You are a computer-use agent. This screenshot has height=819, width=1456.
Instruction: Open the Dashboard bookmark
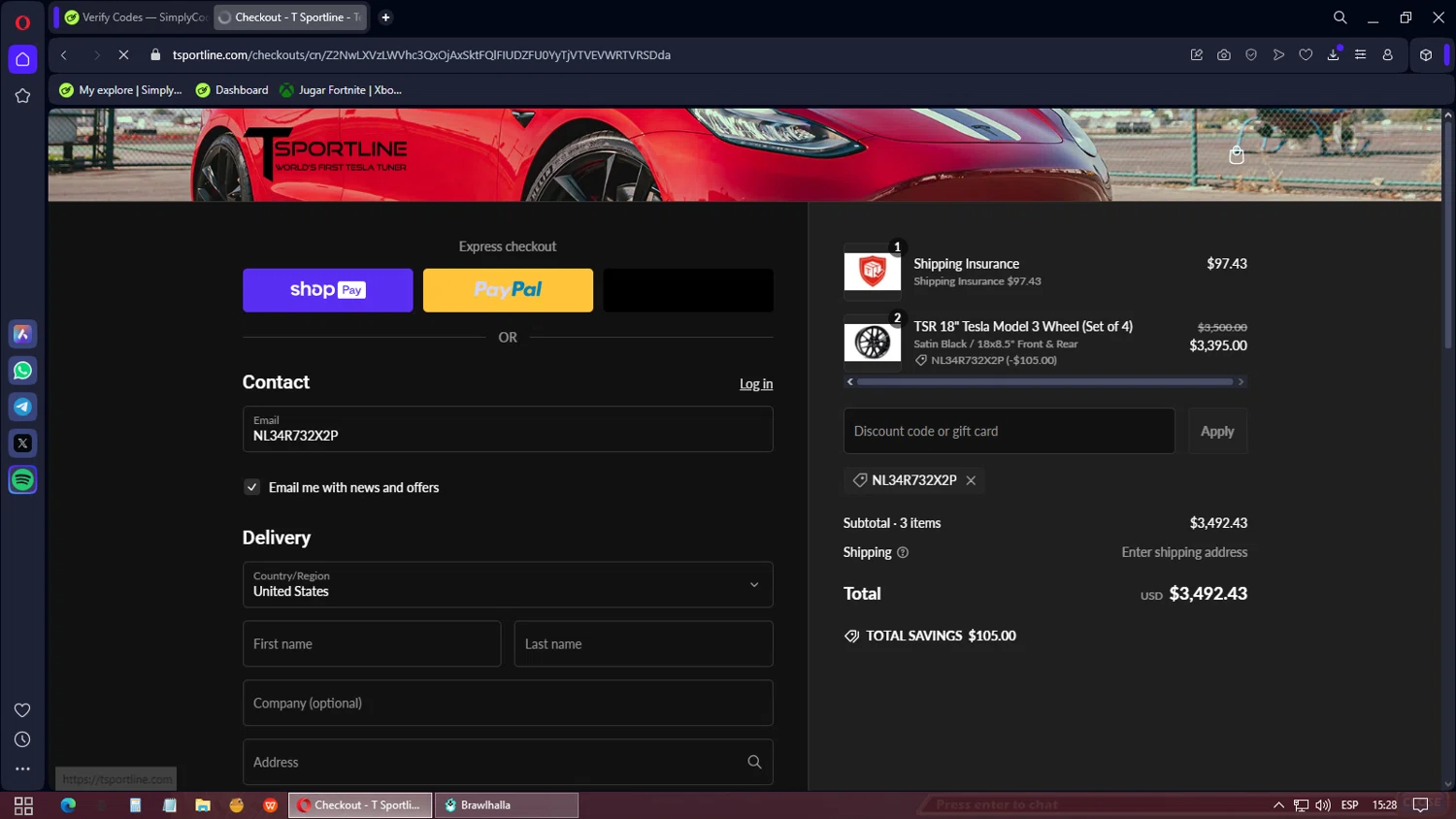click(232, 90)
